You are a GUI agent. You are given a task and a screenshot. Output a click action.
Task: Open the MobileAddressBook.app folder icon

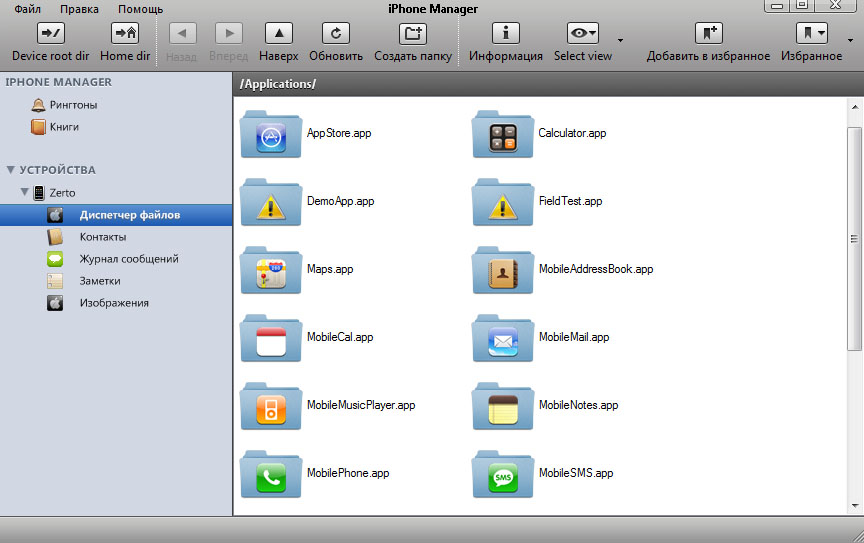(503, 270)
